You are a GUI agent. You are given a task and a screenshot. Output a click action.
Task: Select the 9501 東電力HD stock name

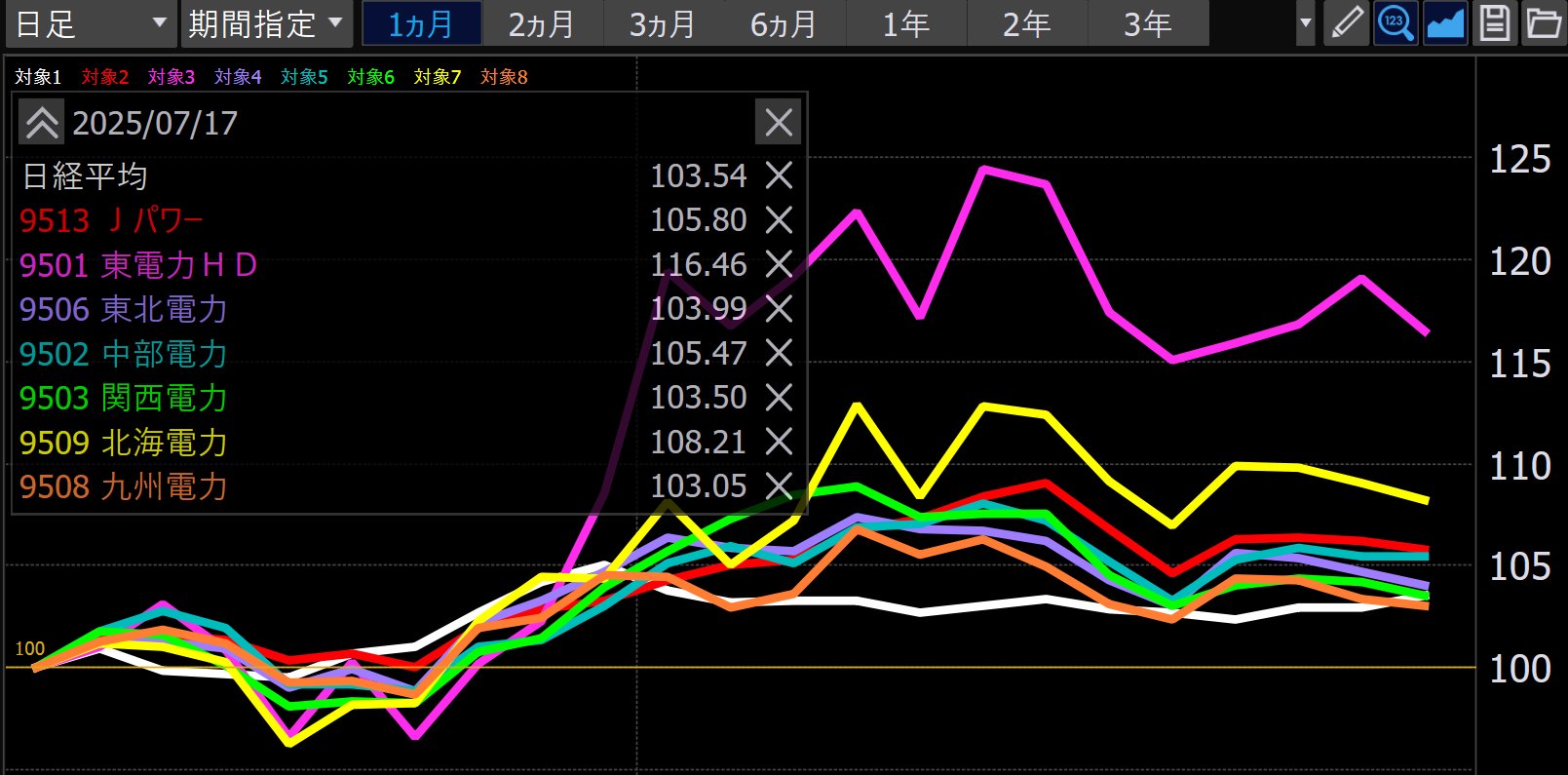coord(138,265)
